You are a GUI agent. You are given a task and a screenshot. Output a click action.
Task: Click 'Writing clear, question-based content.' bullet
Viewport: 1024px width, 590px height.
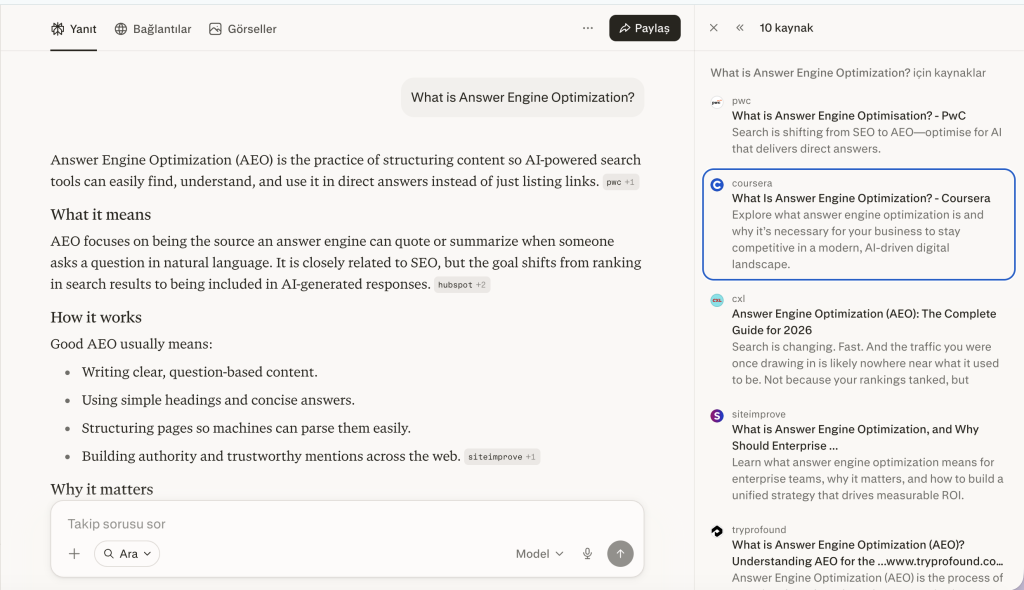point(199,372)
